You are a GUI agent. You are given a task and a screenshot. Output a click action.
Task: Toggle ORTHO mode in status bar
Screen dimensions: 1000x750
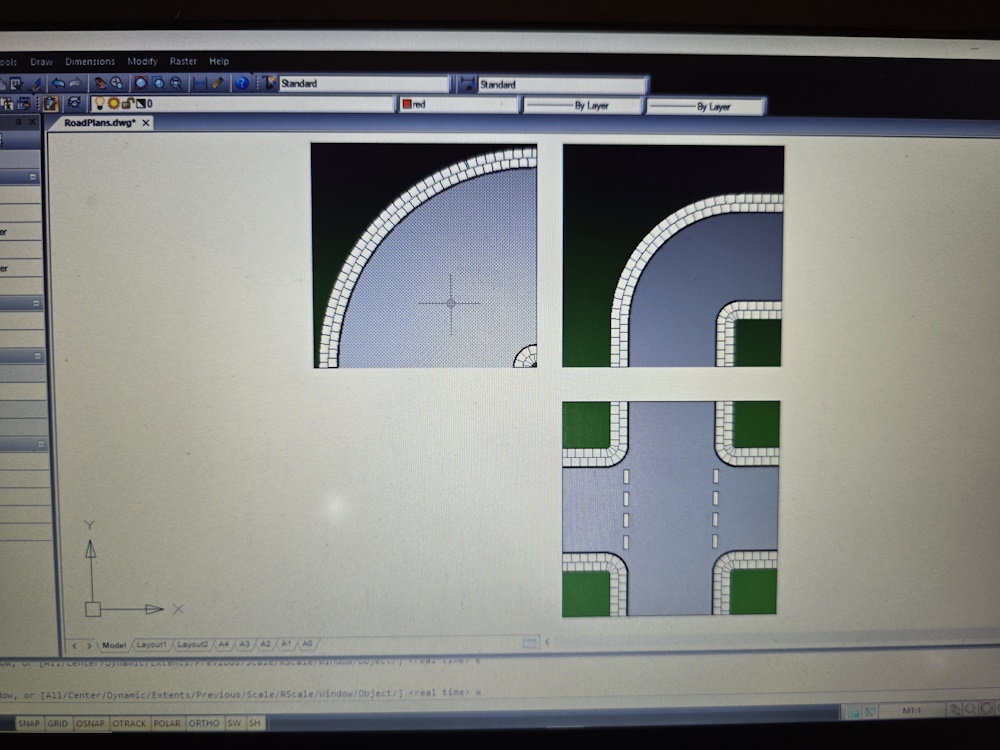[x=203, y=723]
